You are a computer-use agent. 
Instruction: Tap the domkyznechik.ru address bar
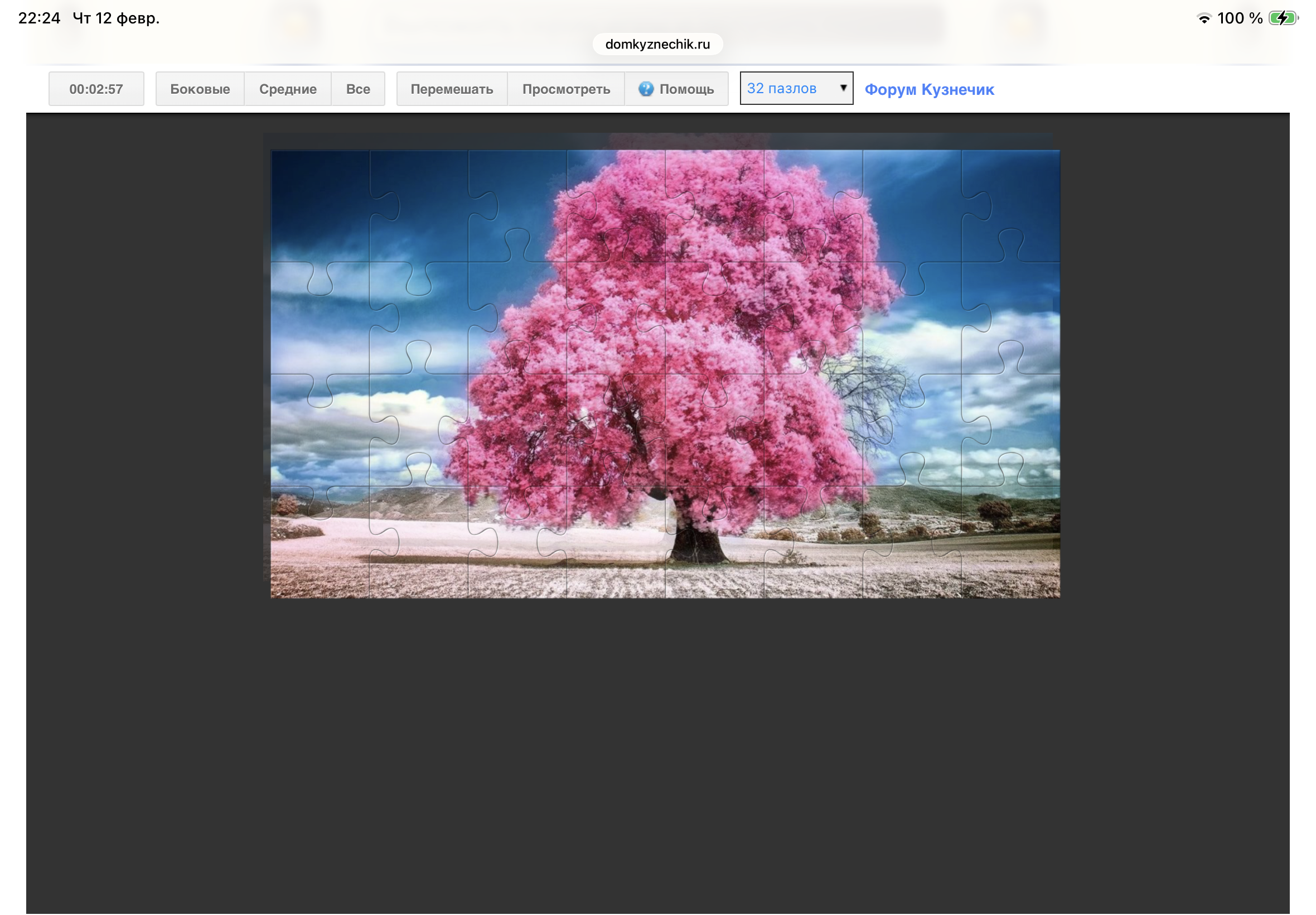click(x=657, y=44)
